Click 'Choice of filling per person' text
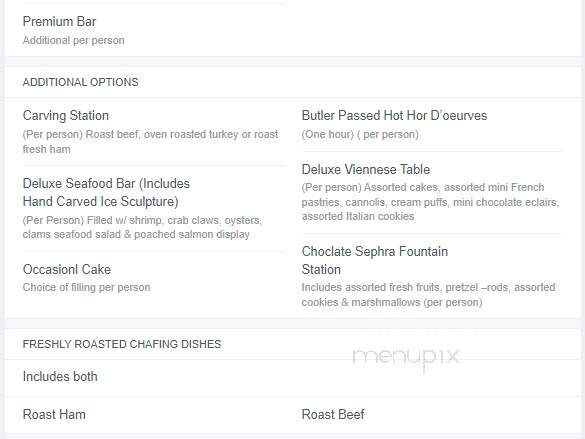 (x=87, y=288)
